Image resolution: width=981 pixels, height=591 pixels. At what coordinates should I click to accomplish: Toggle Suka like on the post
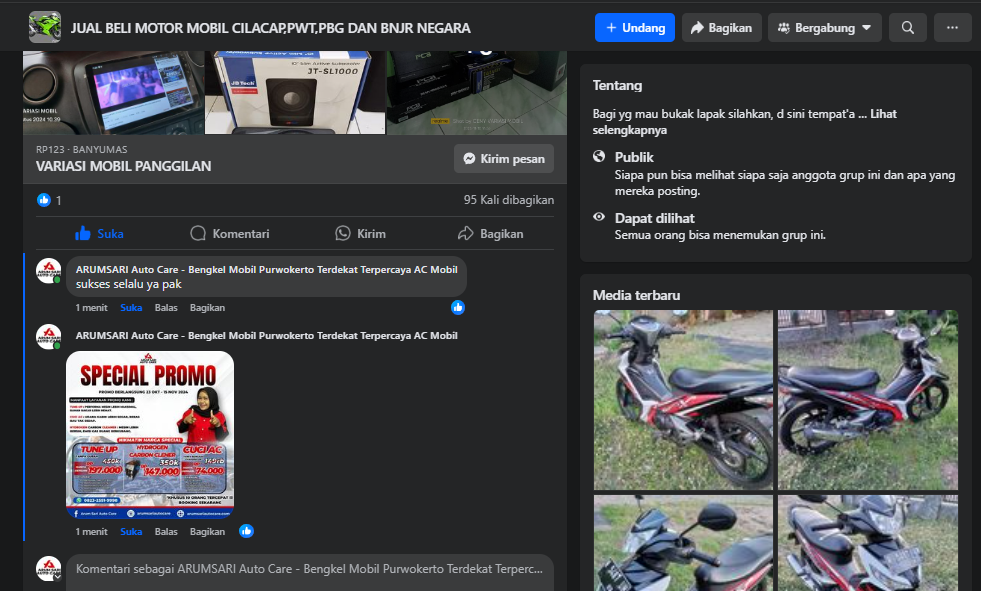point(99,233)
